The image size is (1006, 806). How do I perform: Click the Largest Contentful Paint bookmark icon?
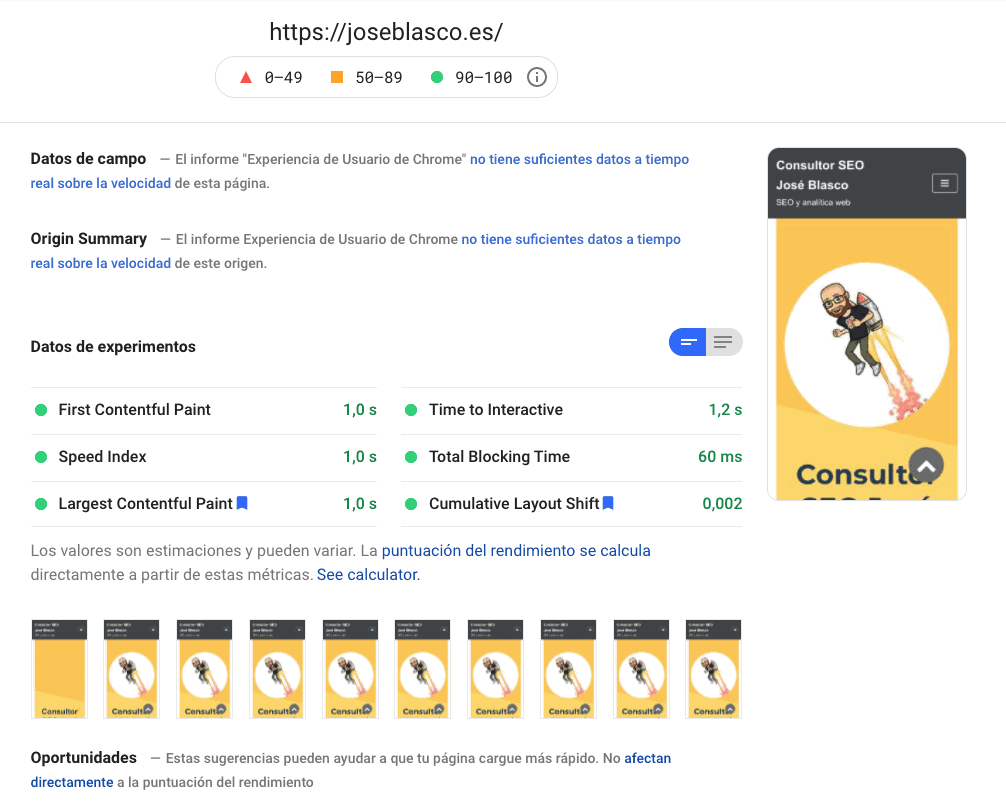click(x=242, y=503)
